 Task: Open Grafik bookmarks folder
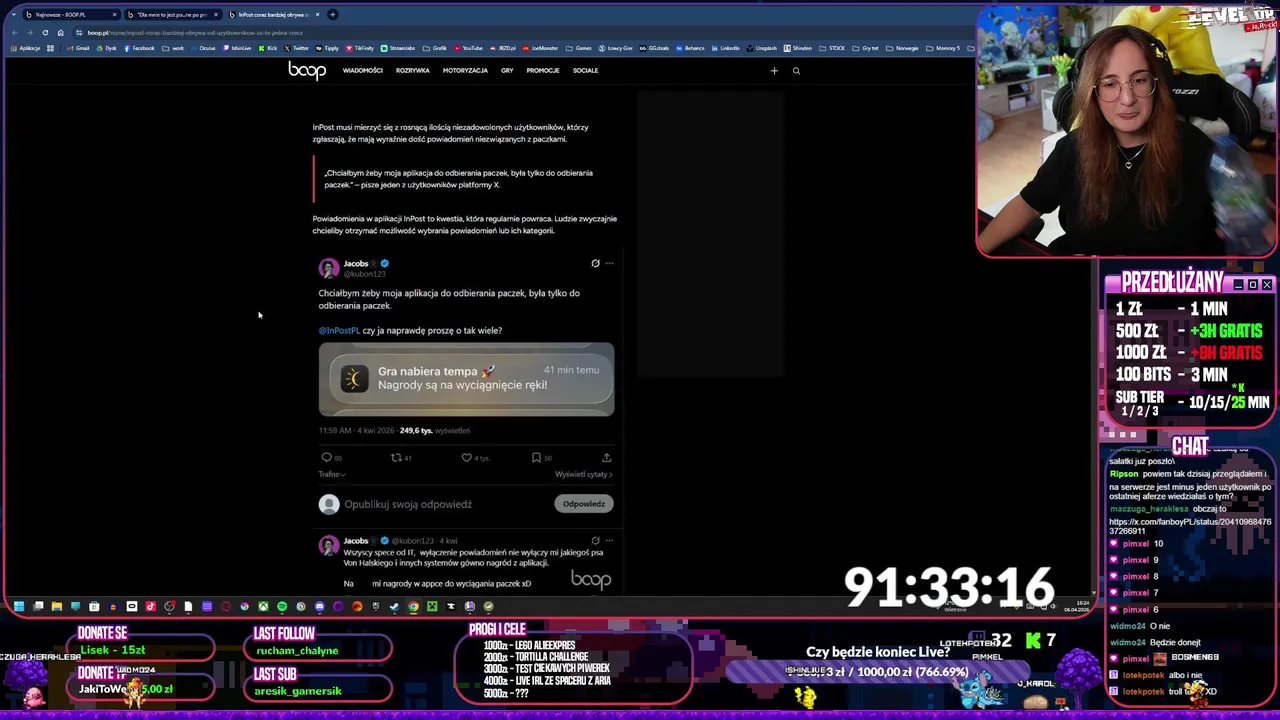coord(435,48)
